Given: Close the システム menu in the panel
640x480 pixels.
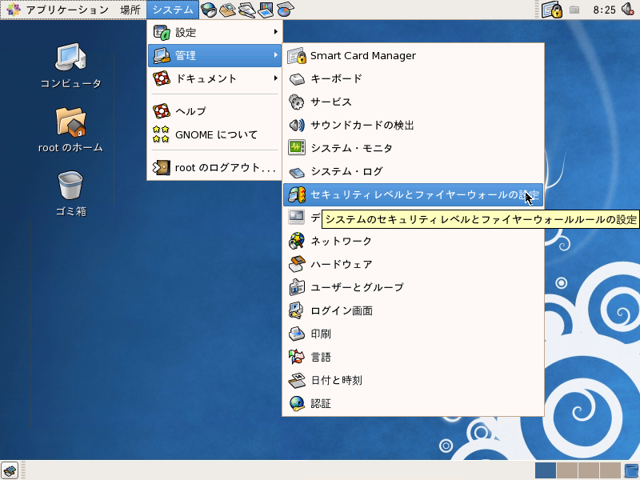Looking at the screenshot, I should point(173,9).
